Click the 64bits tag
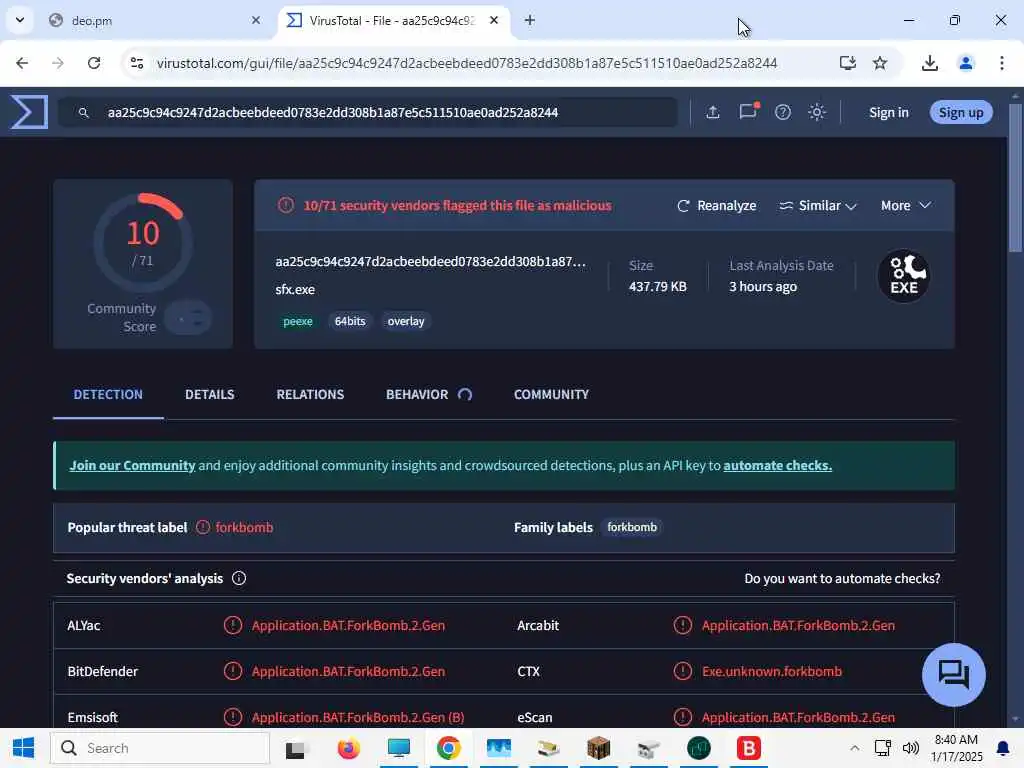Image resolution: width=1024 pixels, height=768 pixels. click(349, 321)
